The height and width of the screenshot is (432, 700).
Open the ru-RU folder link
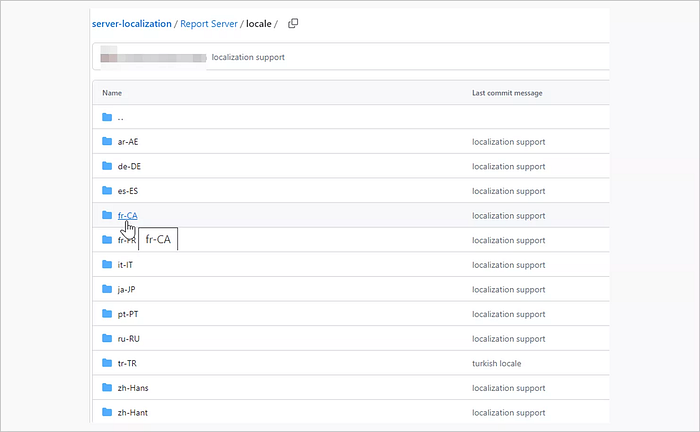pos(129,339)
